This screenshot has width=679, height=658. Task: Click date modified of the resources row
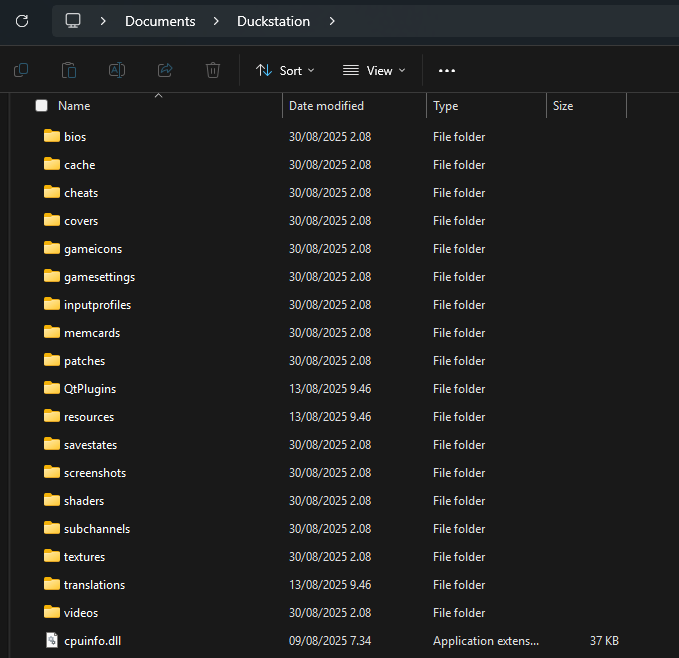[x=330, y=417]
